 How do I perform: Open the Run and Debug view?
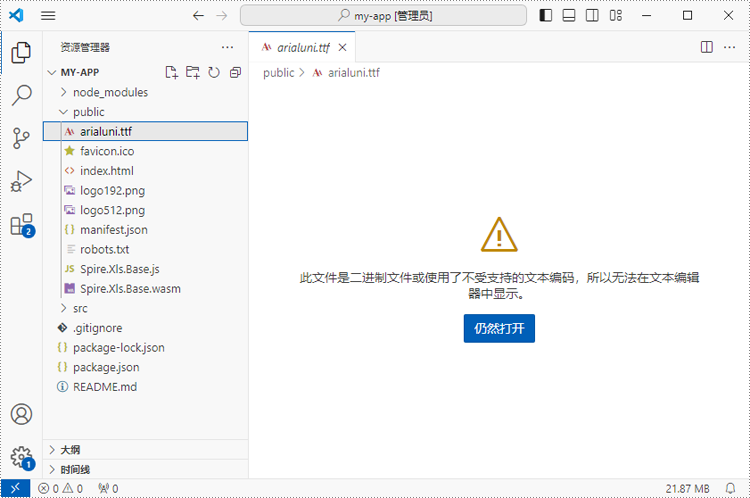[21, 181]
